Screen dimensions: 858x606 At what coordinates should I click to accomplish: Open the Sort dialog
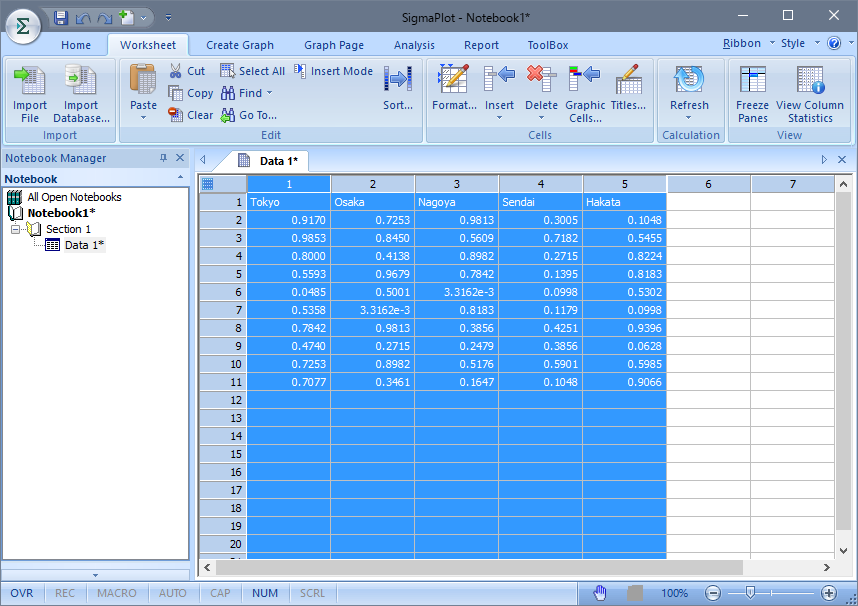click(x=398, y=89)
